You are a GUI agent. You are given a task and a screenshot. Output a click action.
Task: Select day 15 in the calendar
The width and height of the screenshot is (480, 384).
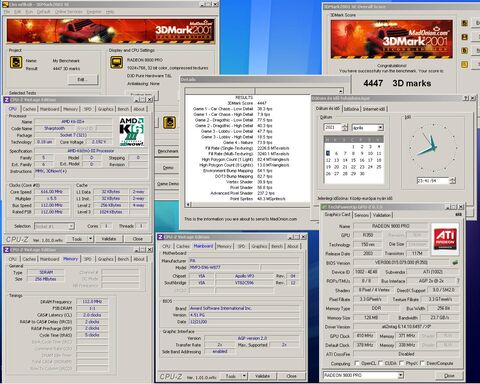pyautogui.click(x=353, y=160)
